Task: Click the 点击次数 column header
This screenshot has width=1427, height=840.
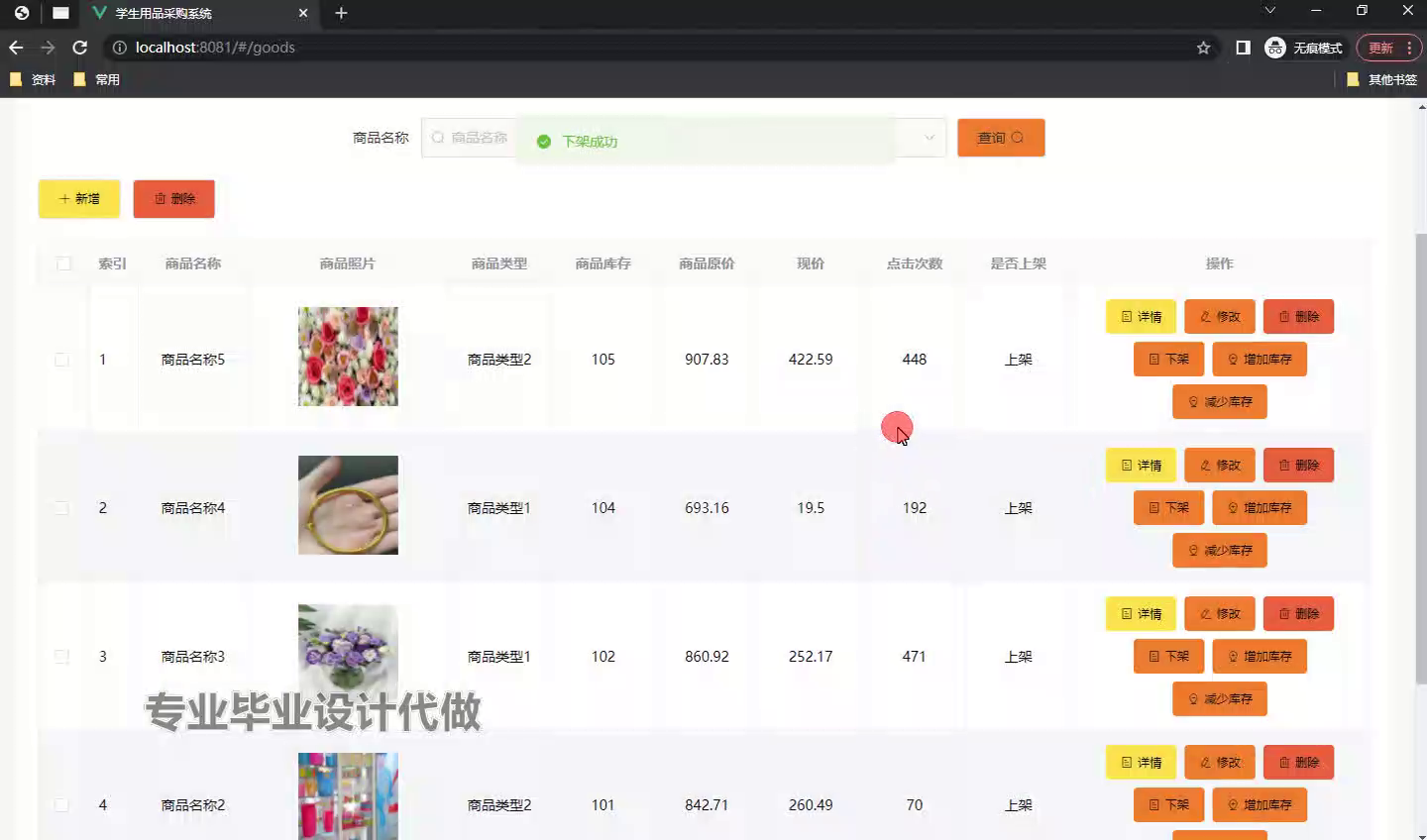Action: click(915, 263)
